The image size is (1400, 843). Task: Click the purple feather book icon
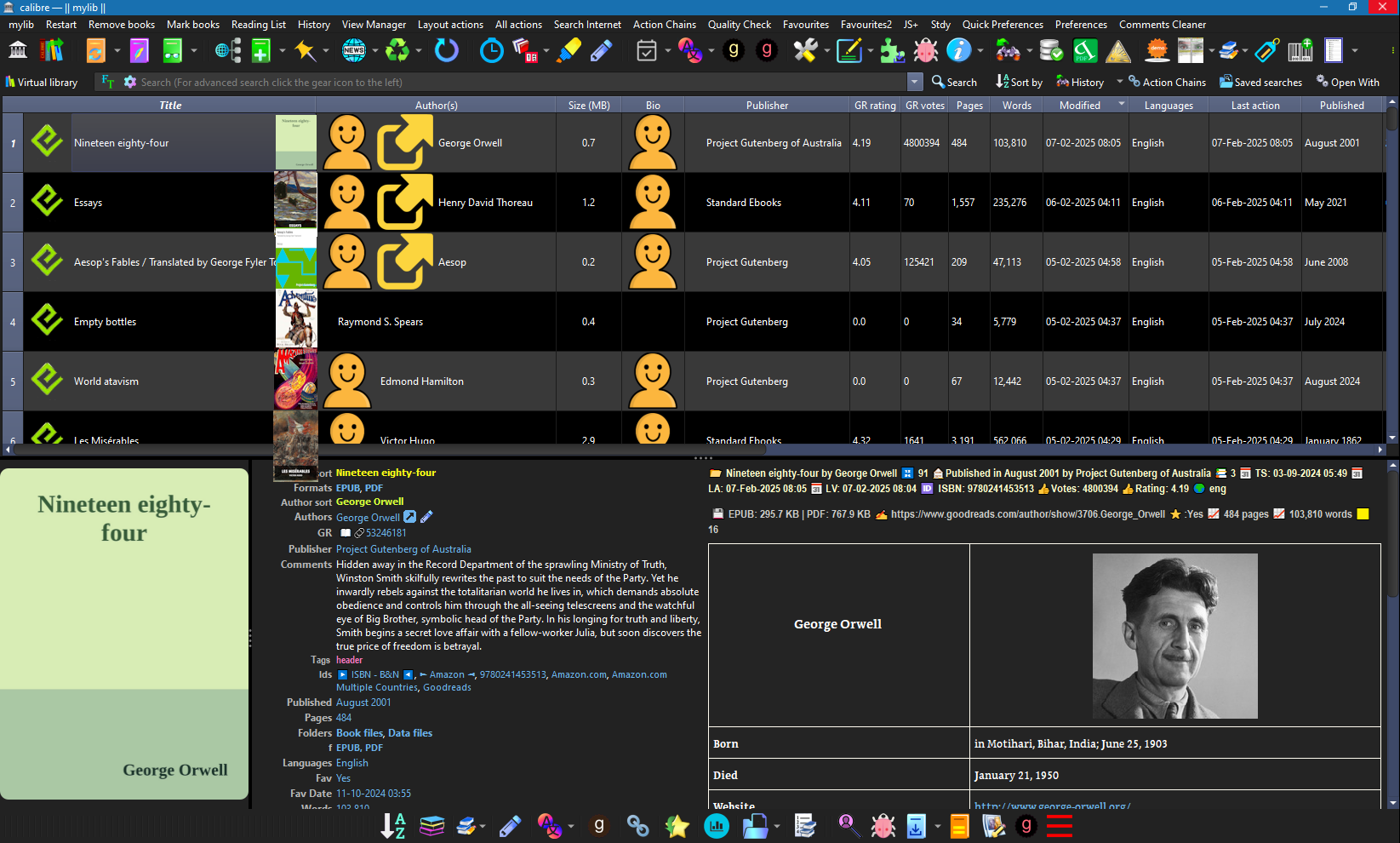(140, 51)
